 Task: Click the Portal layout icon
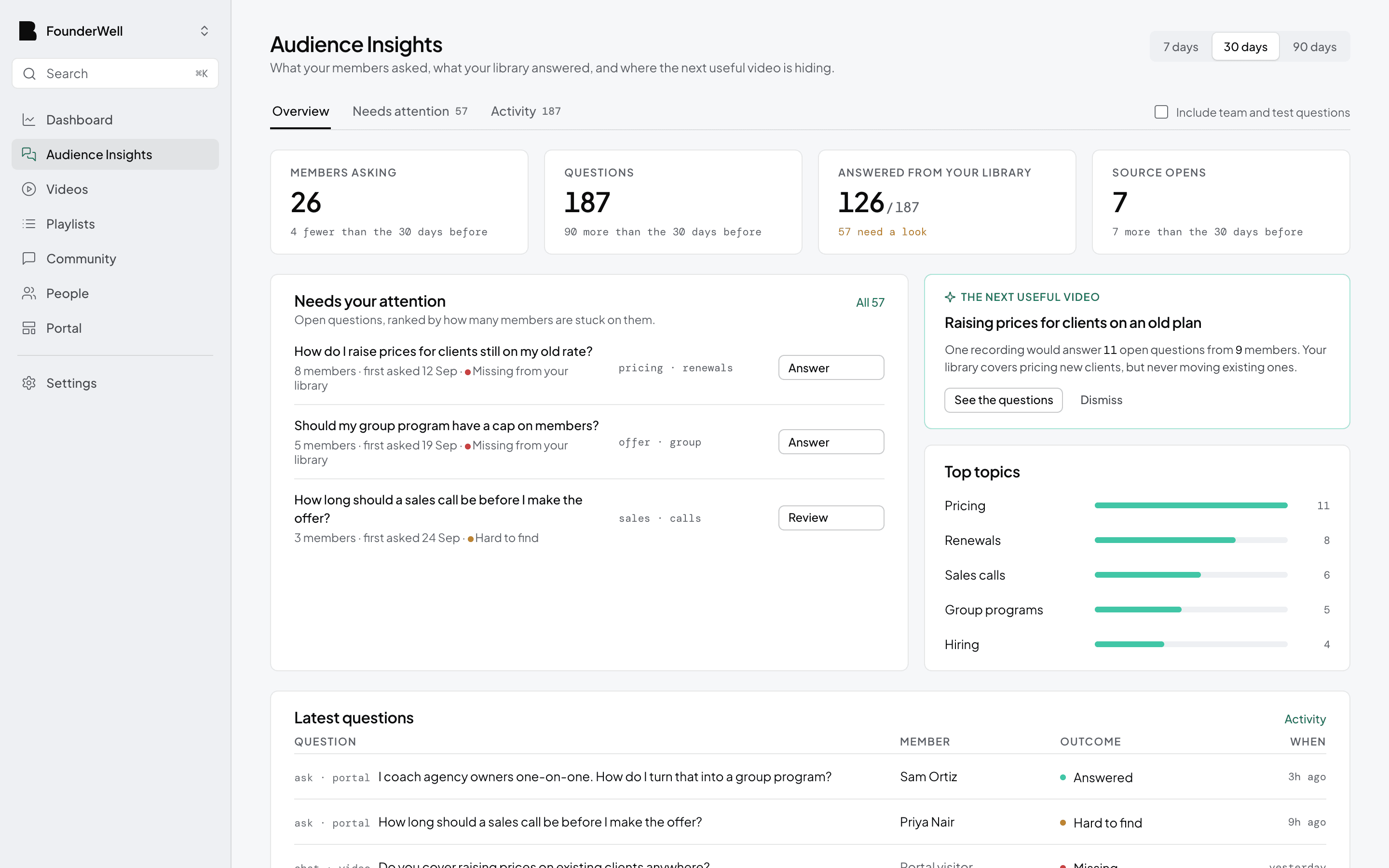pos(29,328)
